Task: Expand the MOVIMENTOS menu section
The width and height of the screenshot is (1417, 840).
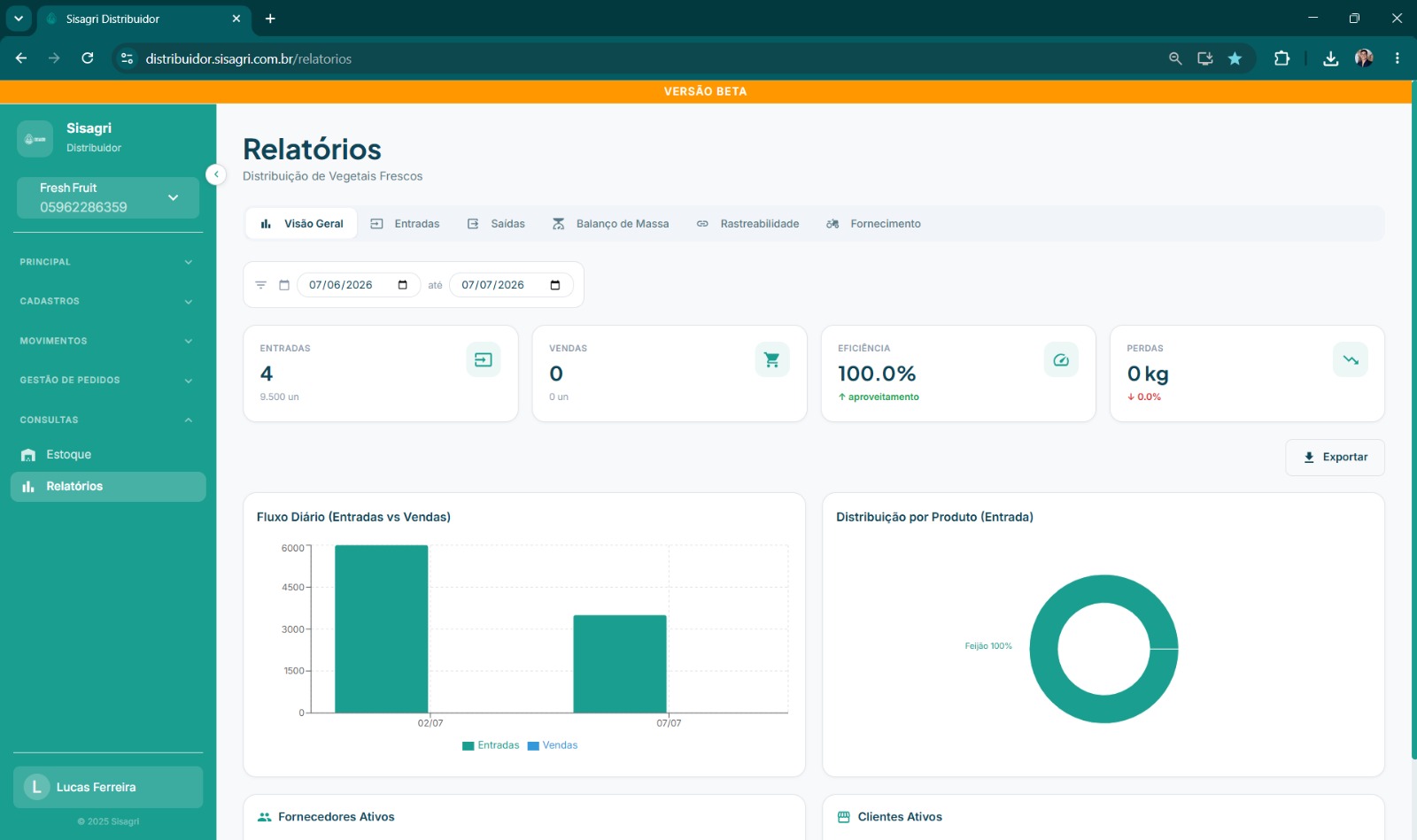Action: coord(107,341)
